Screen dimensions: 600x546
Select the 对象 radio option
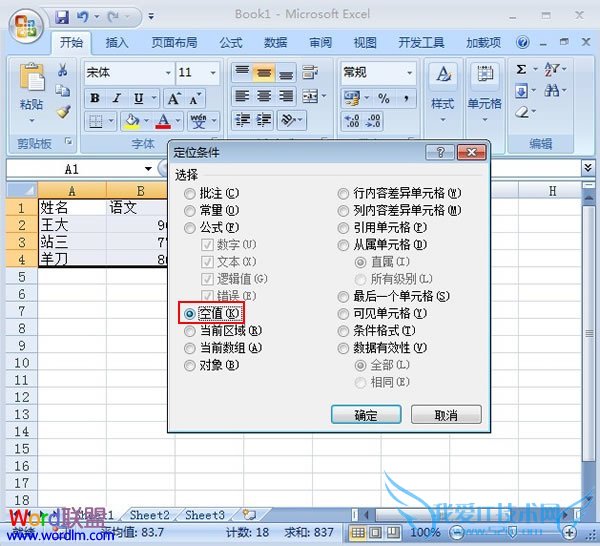[x=189, y=365]
